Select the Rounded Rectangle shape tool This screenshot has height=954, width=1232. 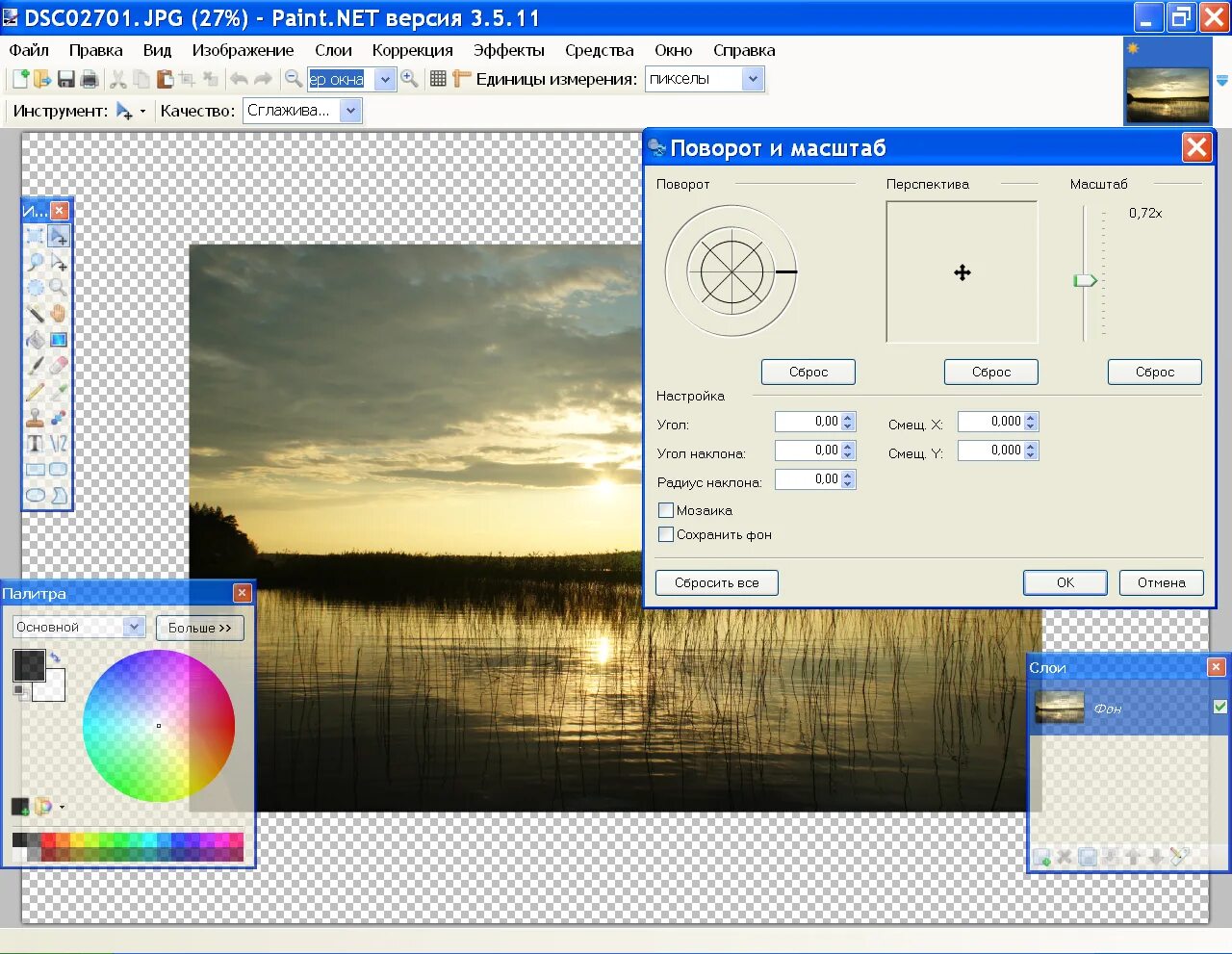(x=59, y=470)
